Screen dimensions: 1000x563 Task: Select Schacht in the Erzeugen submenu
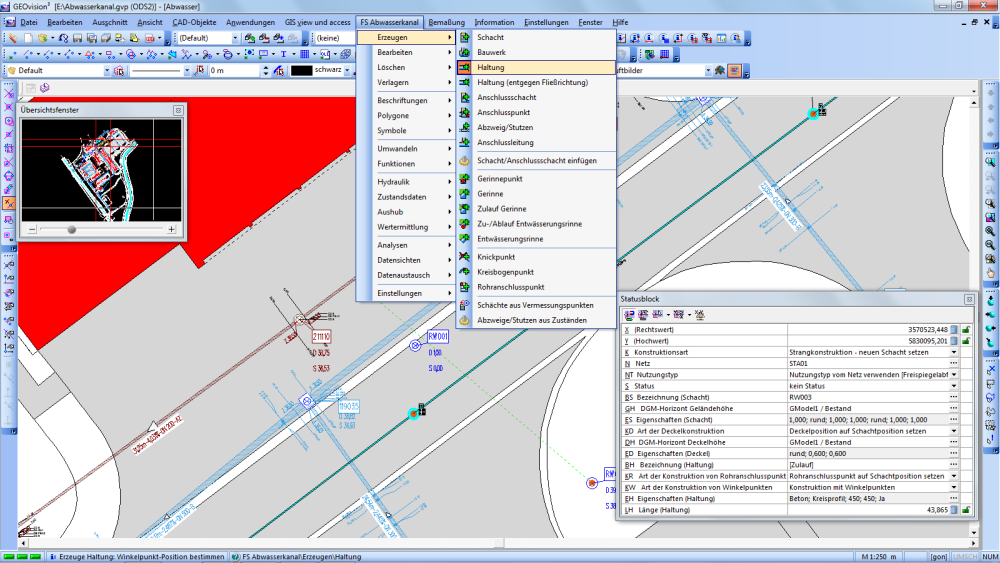coord(490,37)
